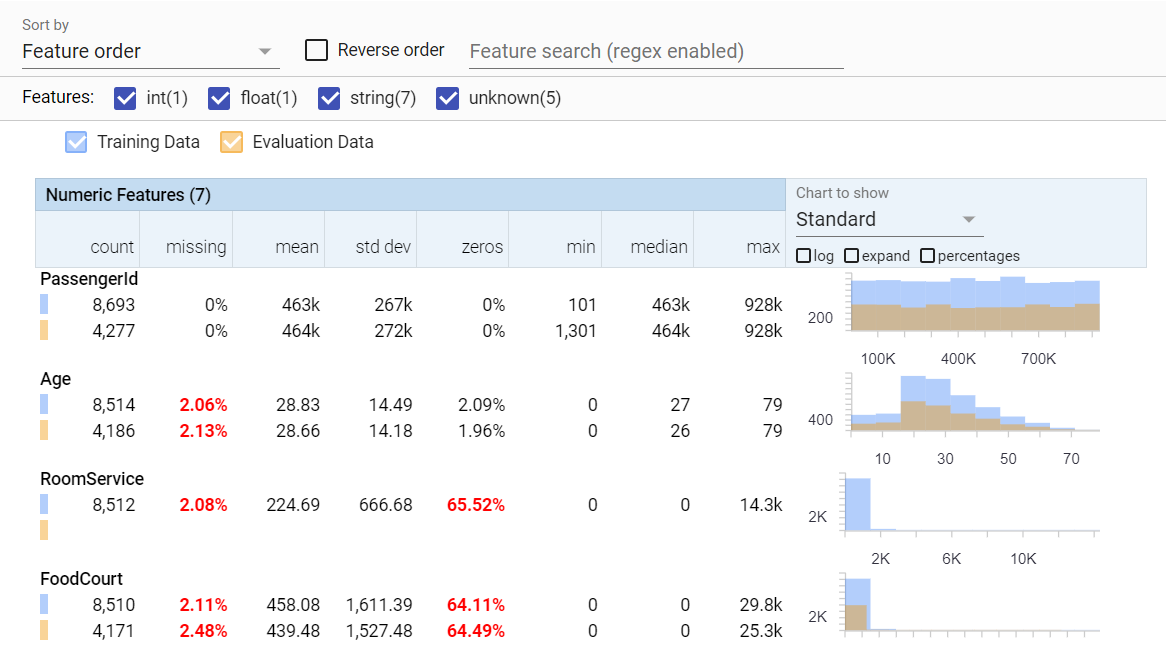Hide Evaluation Data with its checkbox
Viewport: 1166px width, 653px height.
[232, 142]
